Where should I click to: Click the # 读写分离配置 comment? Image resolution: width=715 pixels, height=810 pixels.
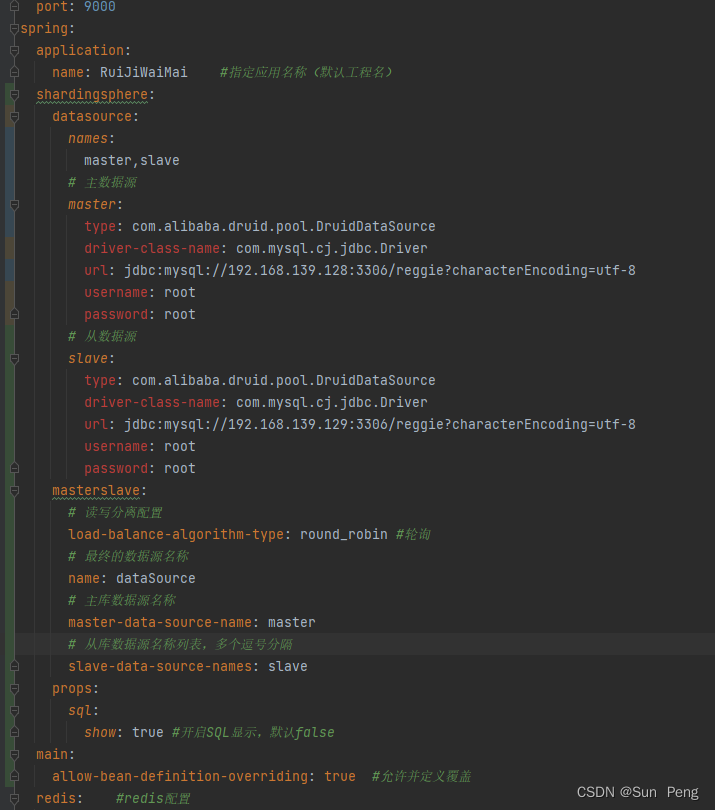pos(115,512)
